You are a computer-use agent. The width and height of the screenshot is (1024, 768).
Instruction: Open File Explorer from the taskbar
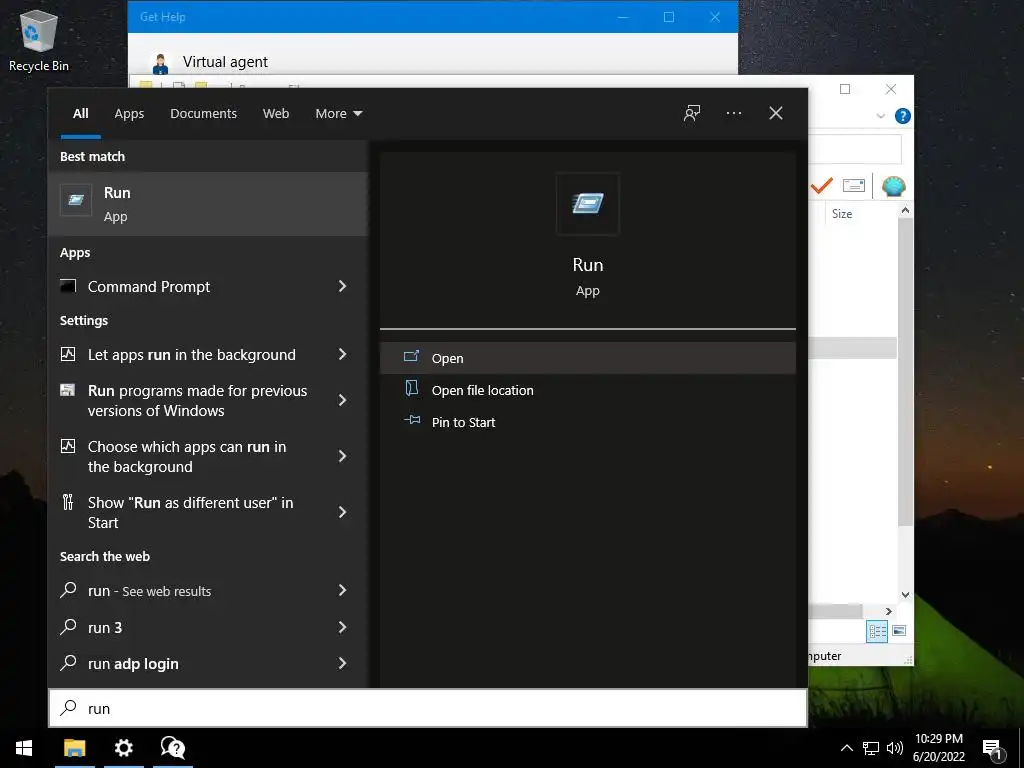(x=74, y=748)
